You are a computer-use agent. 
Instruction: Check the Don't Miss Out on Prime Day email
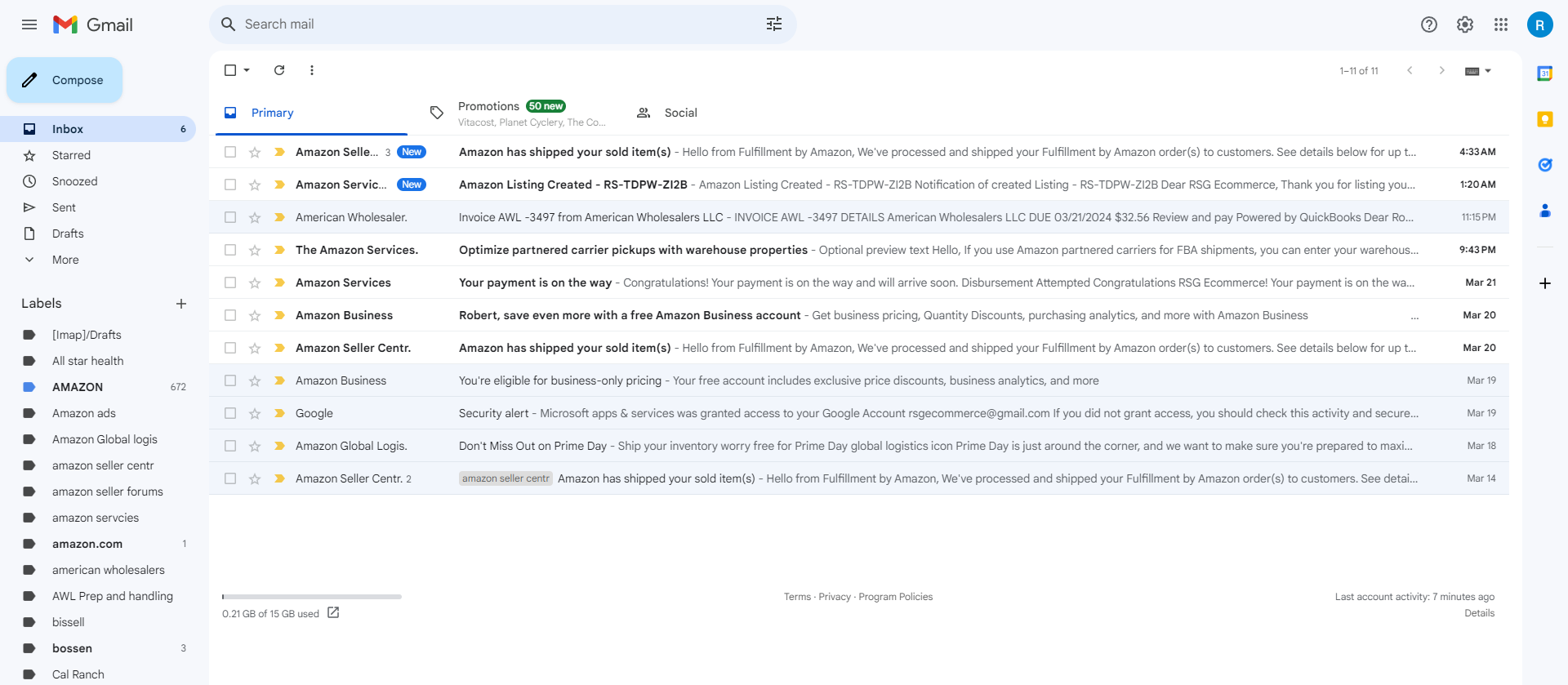click(230, 446)
